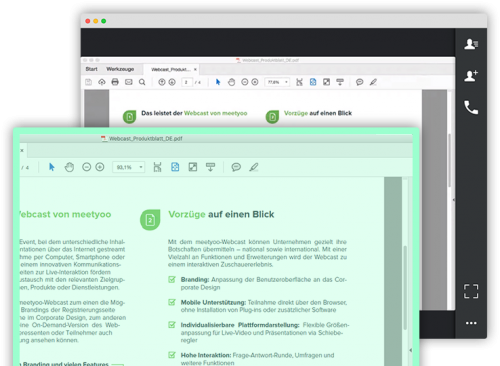Click heading 'Vorzüge auf einen Blick' in front window

221,214
